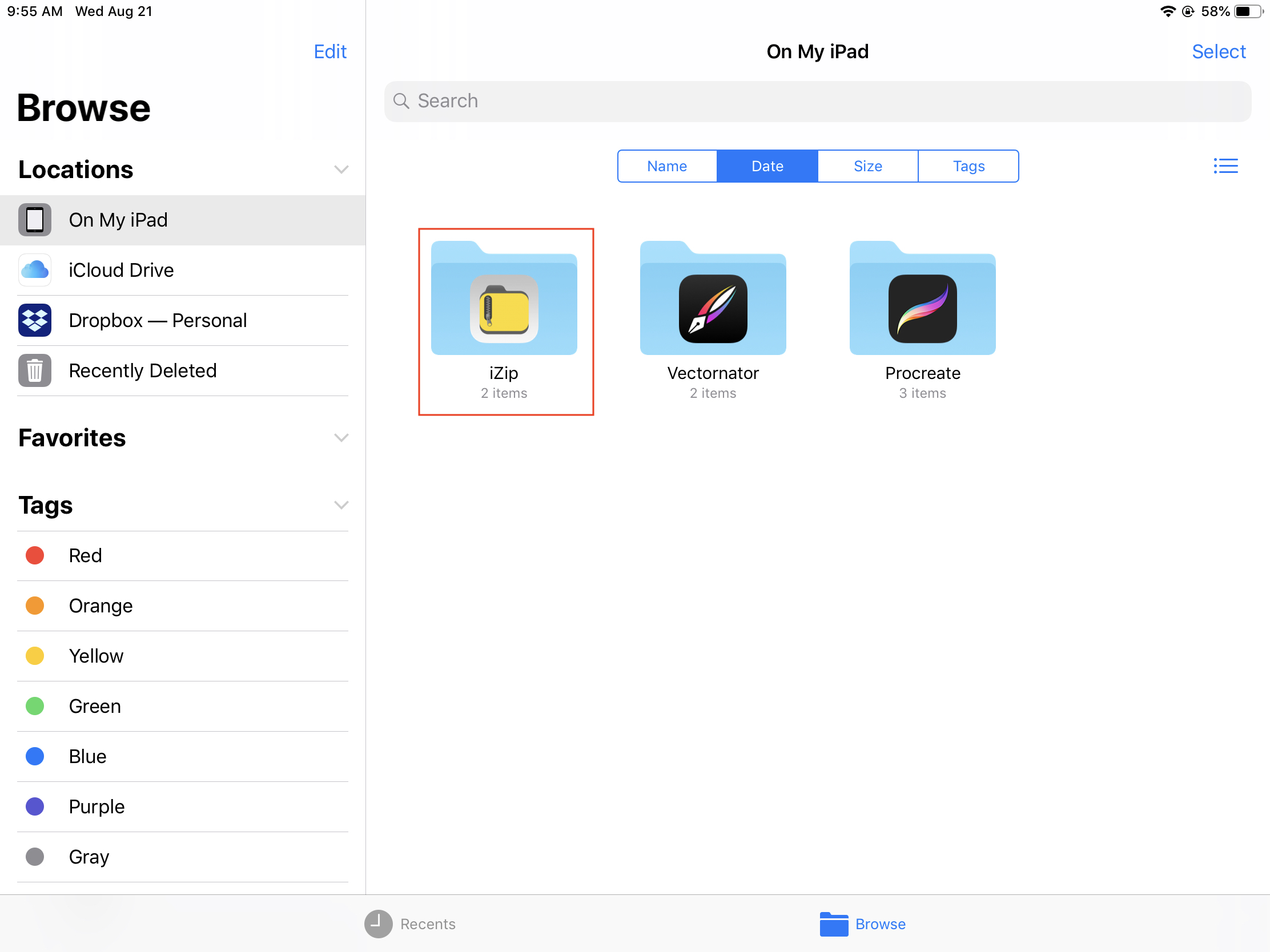
Task: Expand the Favorites section
Action: [x=341, y=438]
